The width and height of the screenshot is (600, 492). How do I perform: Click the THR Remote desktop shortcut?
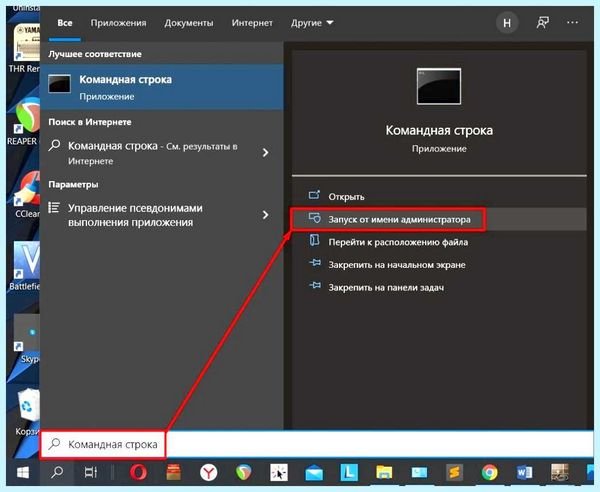click(x=25, y=48)
